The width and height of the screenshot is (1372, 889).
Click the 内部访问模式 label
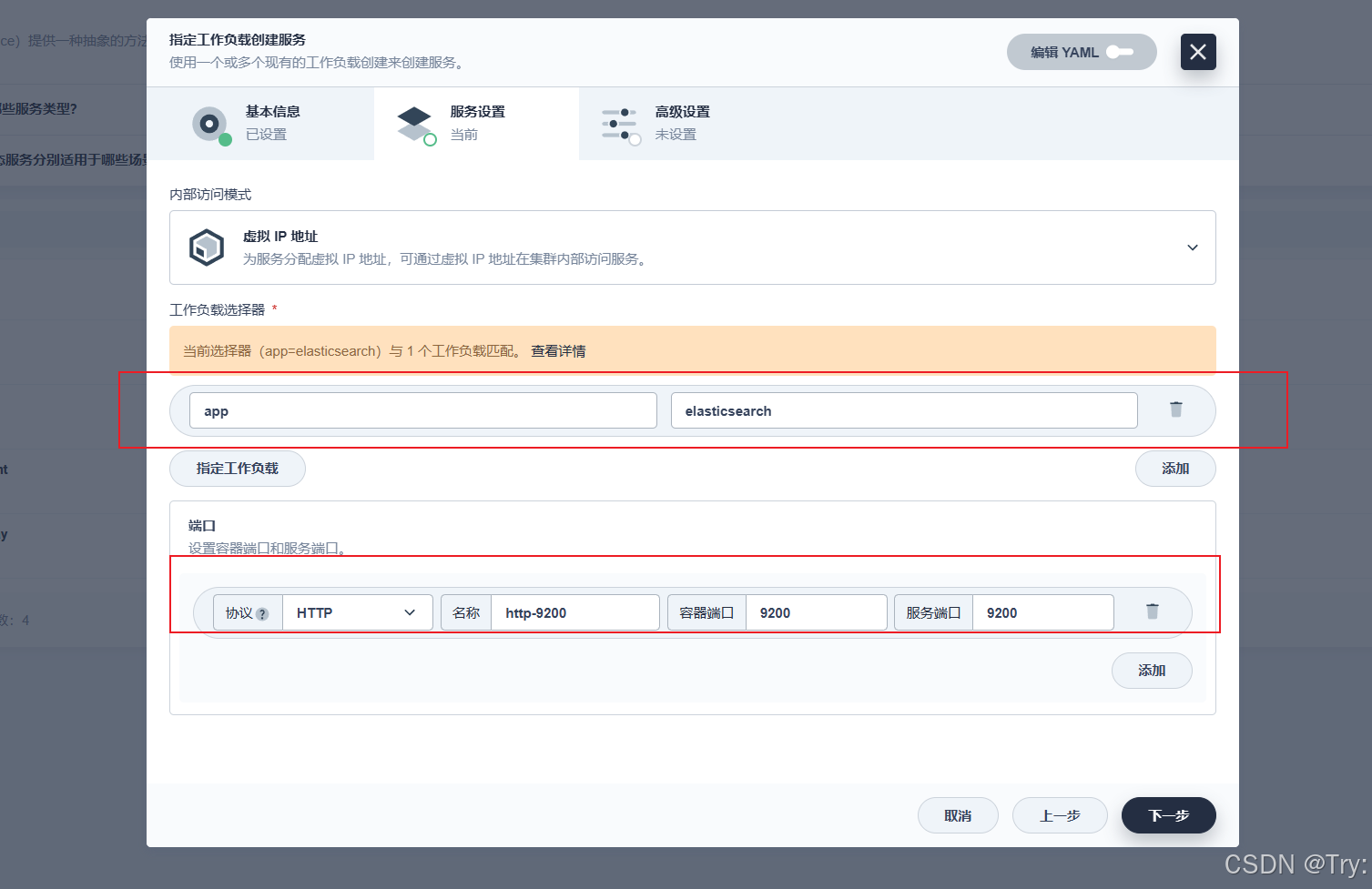coord(210,195)
